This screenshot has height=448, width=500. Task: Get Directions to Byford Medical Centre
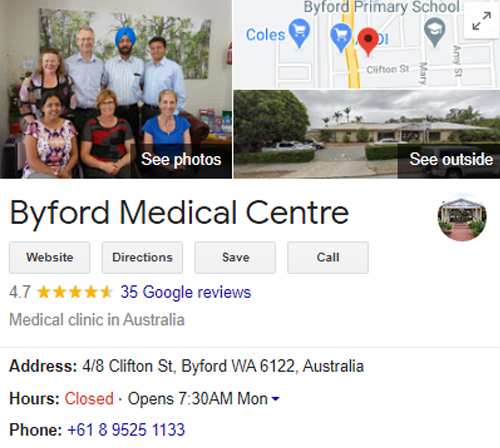(x=142, y=258)
